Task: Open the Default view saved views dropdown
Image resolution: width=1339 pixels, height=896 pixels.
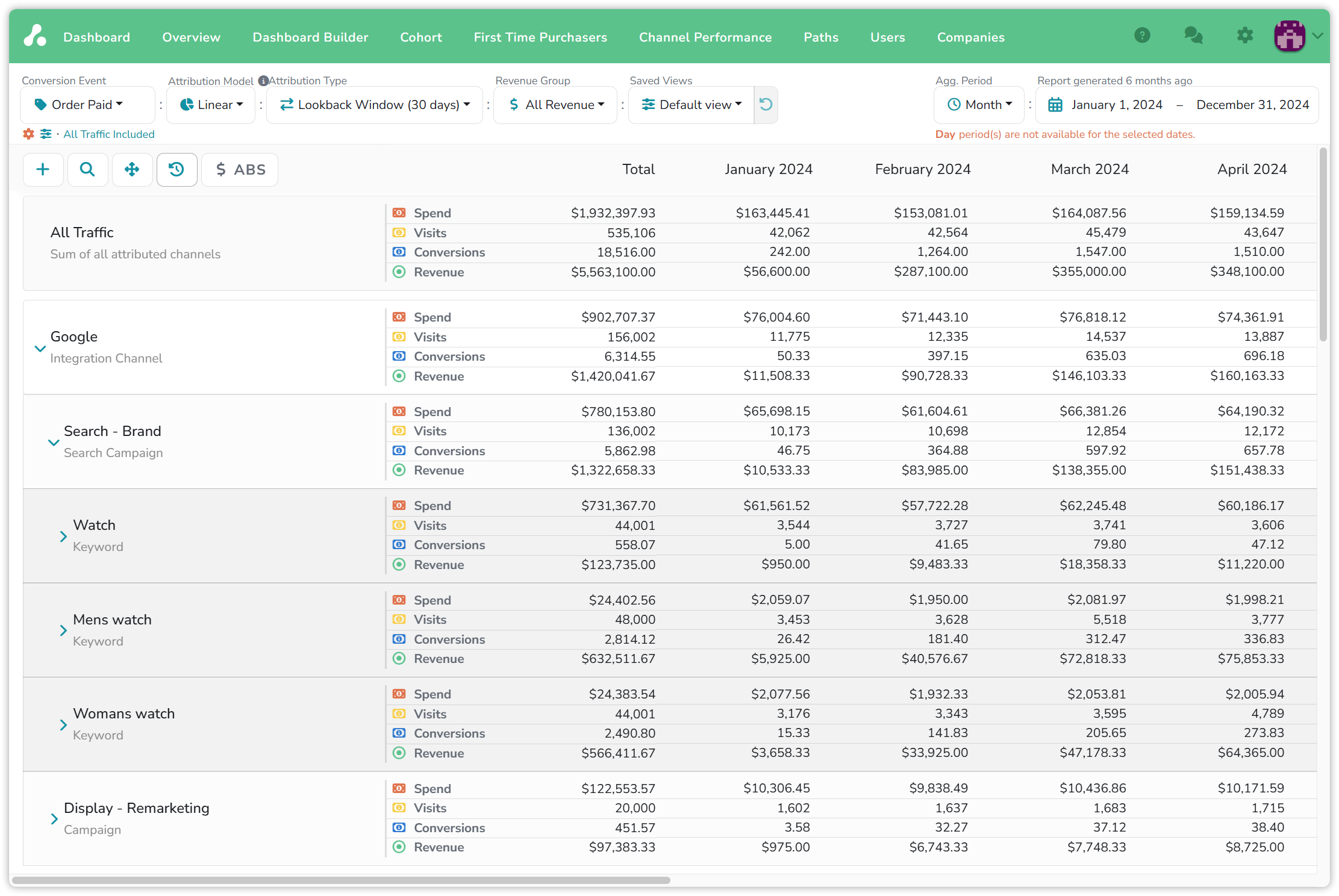Action: [x=691, y=105]
